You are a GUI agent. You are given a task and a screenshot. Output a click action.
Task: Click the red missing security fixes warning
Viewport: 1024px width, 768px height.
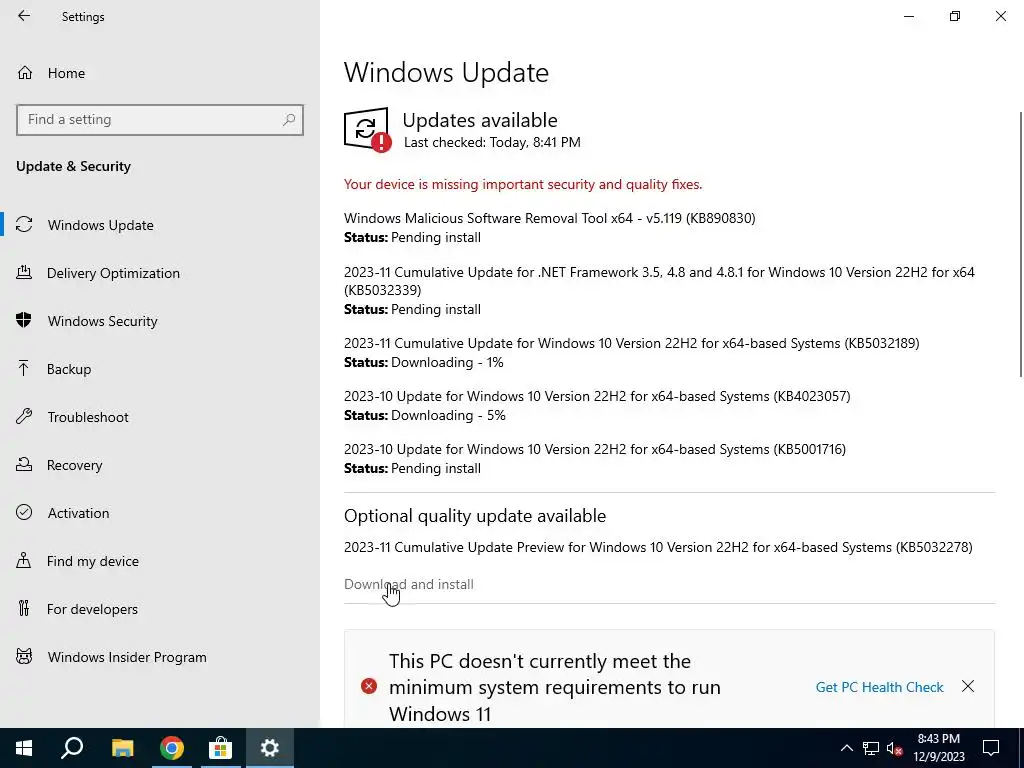coord(523,184)
